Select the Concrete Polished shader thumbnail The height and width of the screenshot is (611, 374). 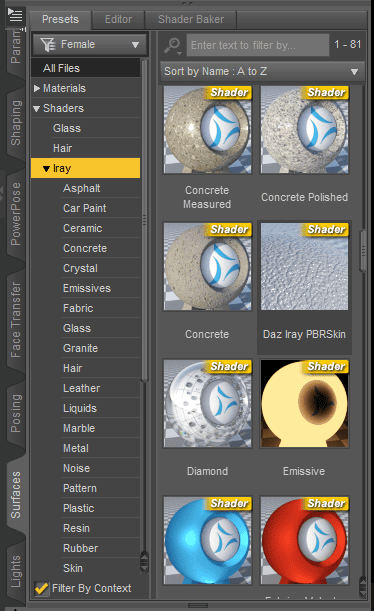(x=305, y=130)
